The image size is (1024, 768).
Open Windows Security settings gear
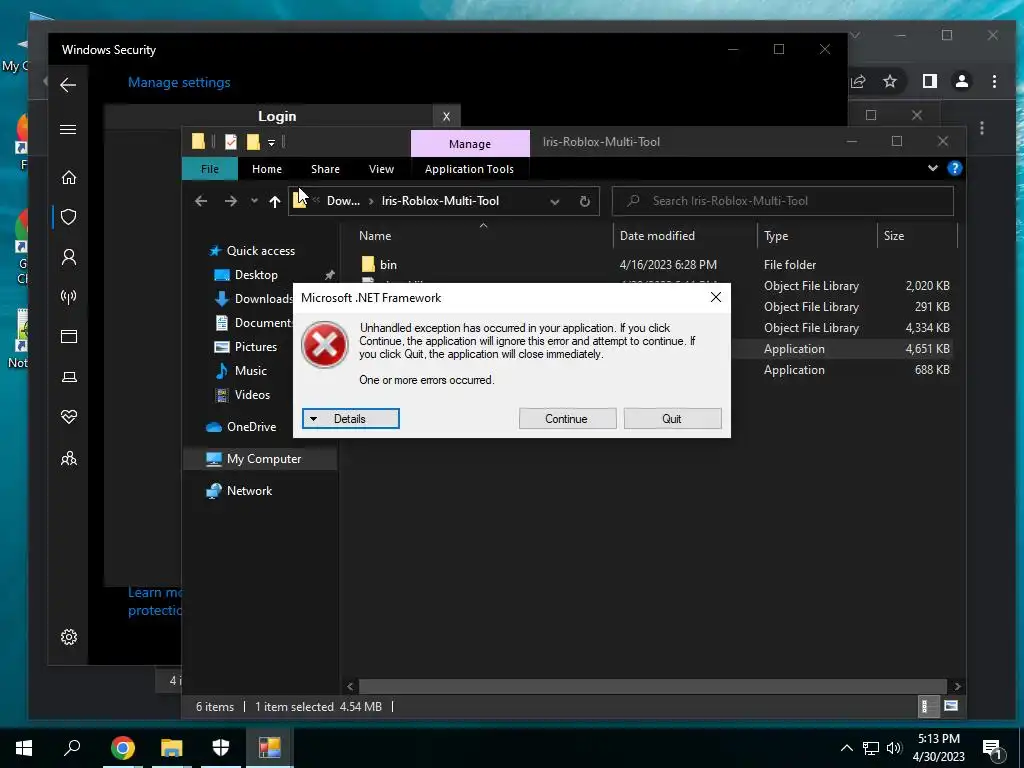(69, 637)
